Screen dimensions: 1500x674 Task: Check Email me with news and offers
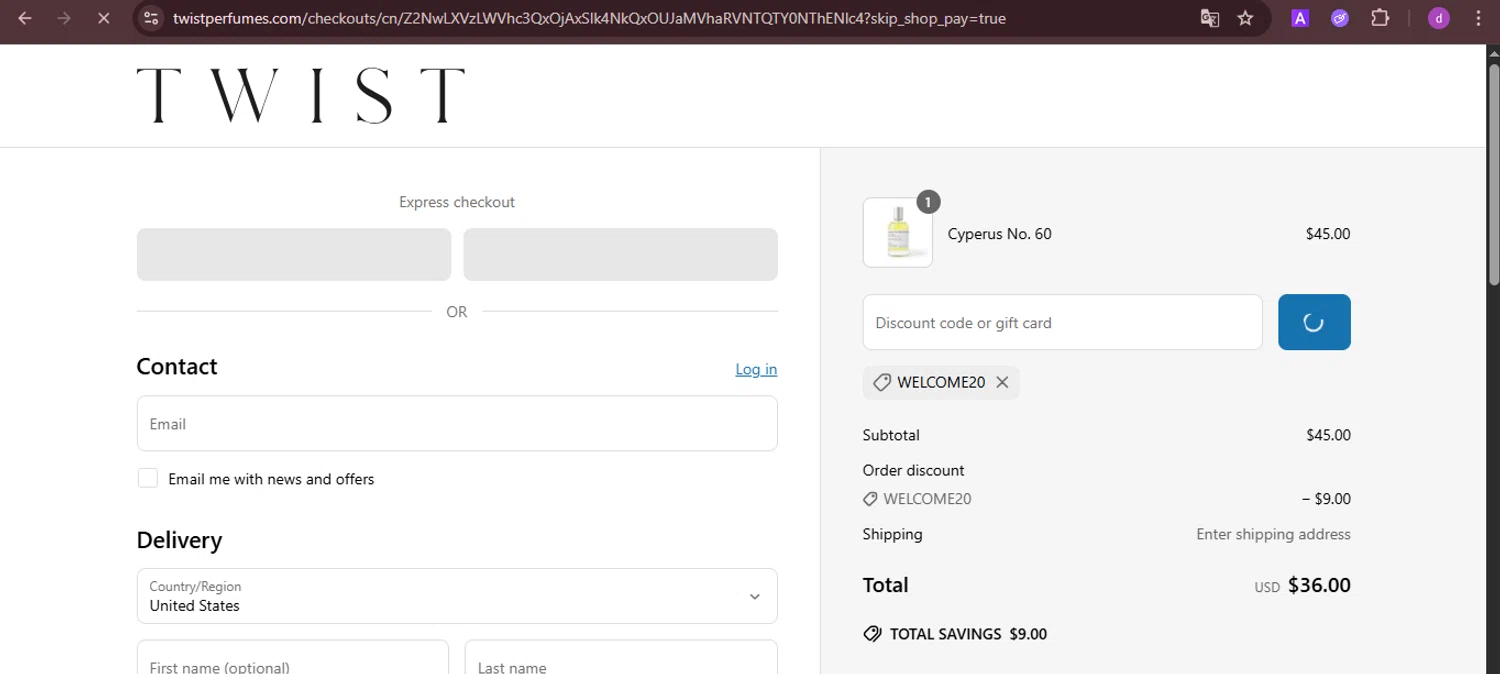(148, 478)
